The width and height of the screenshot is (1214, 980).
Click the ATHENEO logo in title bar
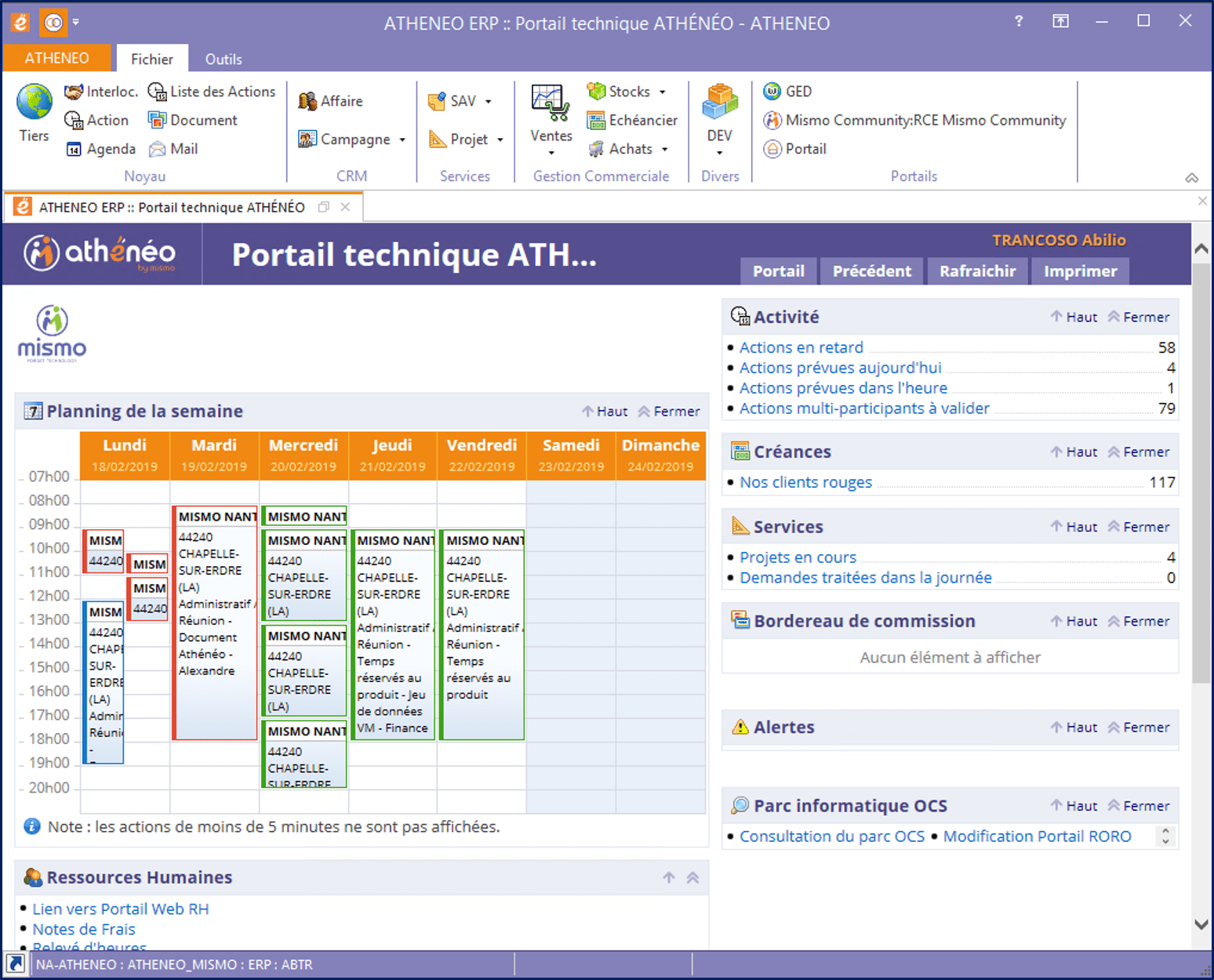pos(20,23)
